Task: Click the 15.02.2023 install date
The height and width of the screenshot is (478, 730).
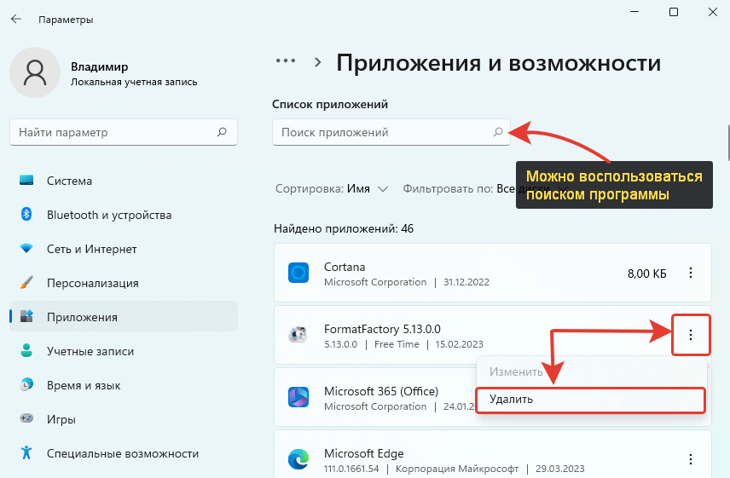Action: pos(459,344)
